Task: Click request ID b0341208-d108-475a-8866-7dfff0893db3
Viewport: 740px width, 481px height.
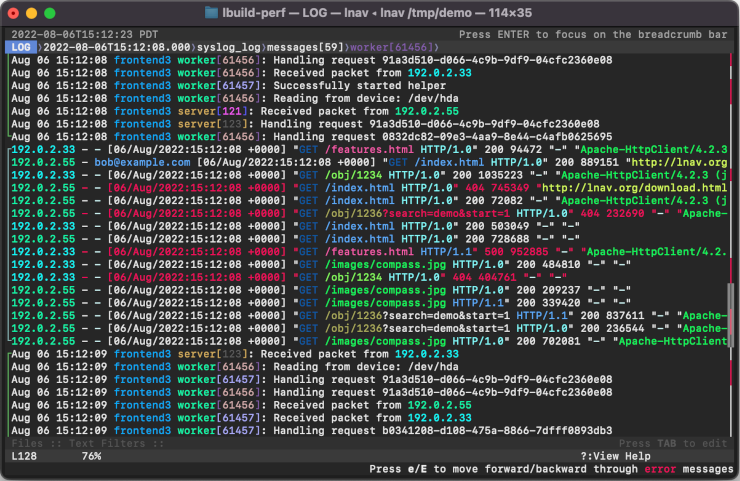Action: pos(497,430)
